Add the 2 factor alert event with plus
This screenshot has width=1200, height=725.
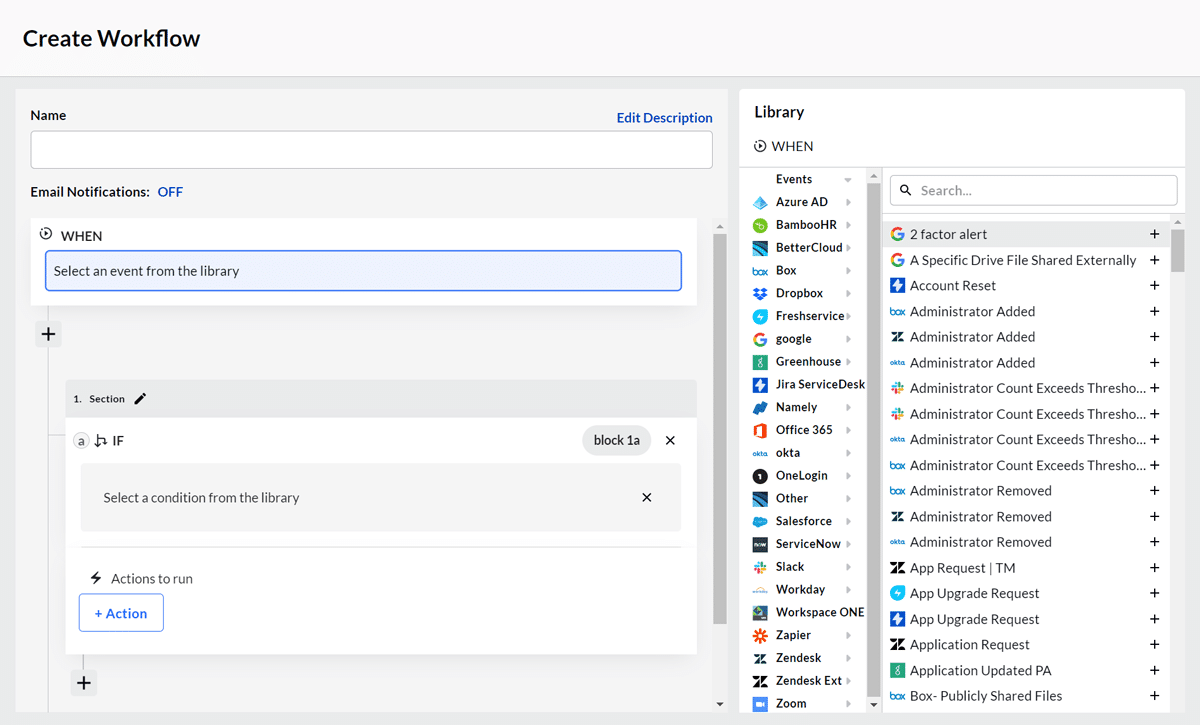1154,234
